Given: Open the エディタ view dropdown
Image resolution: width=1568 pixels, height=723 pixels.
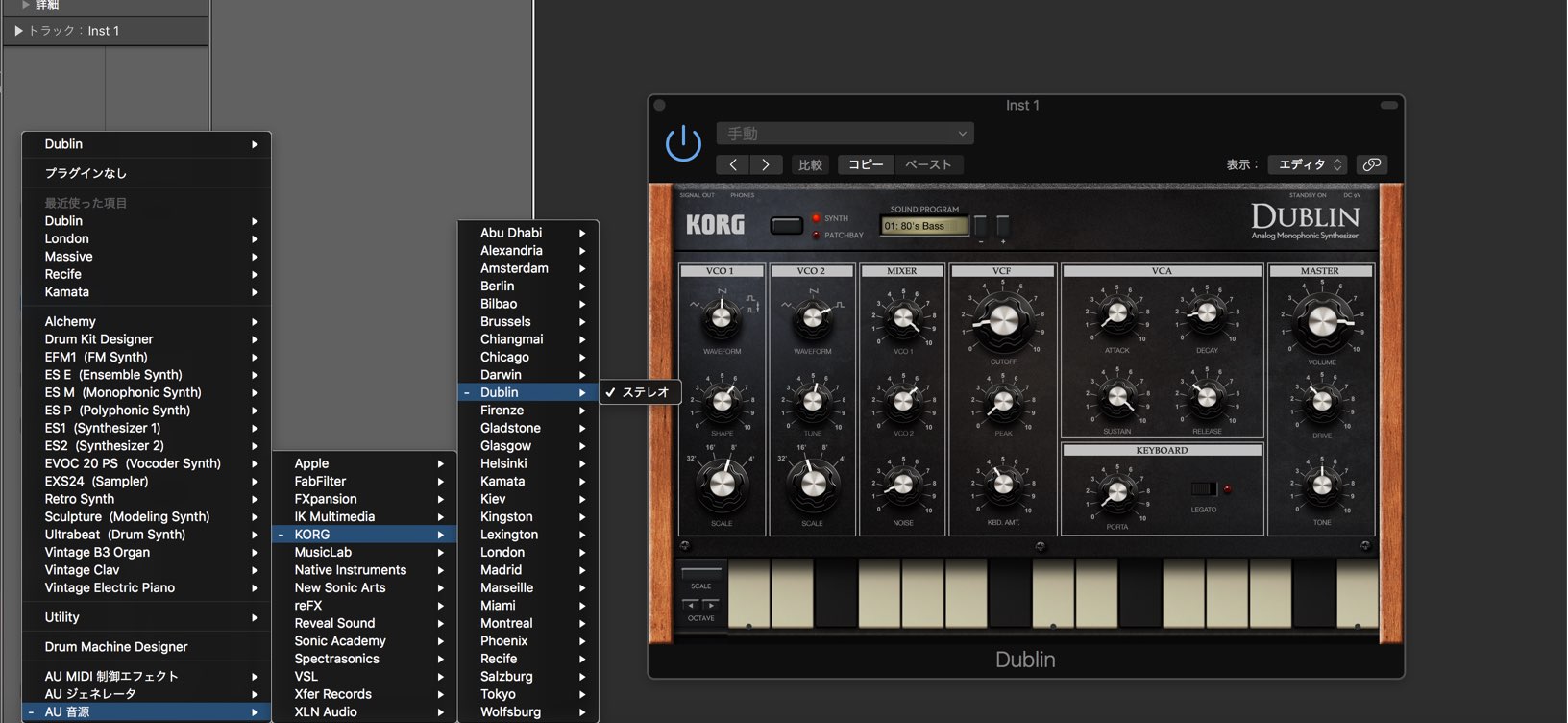Looking at the screenshot, I should pyautogui.click(x=1307, y=164).
